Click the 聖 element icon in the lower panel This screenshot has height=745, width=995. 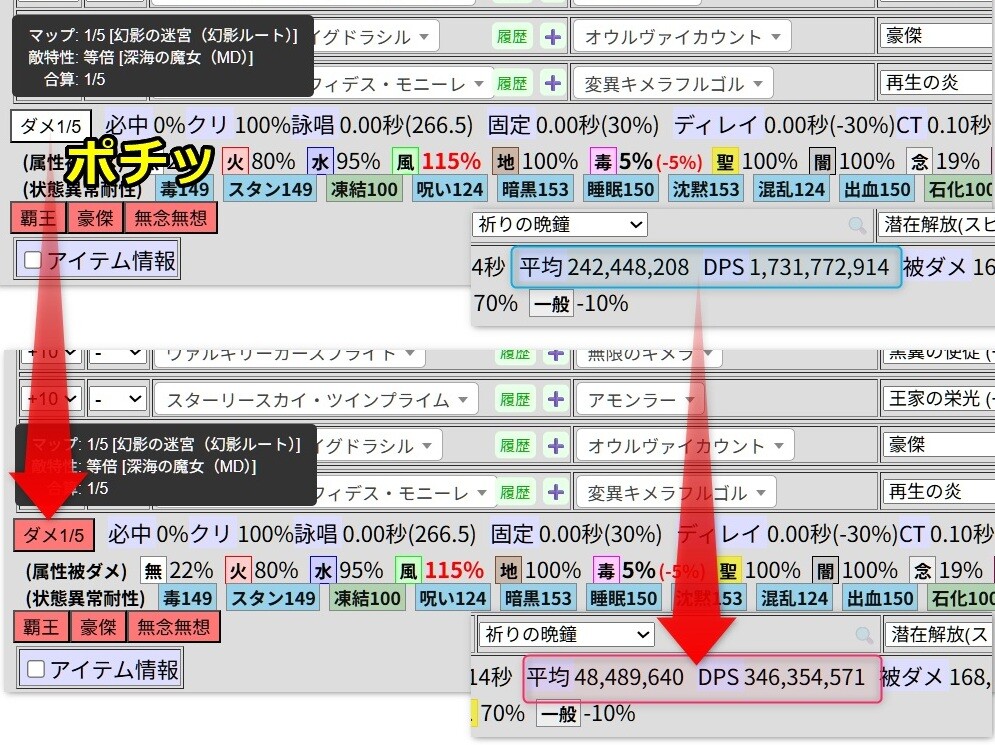point(728,570)
